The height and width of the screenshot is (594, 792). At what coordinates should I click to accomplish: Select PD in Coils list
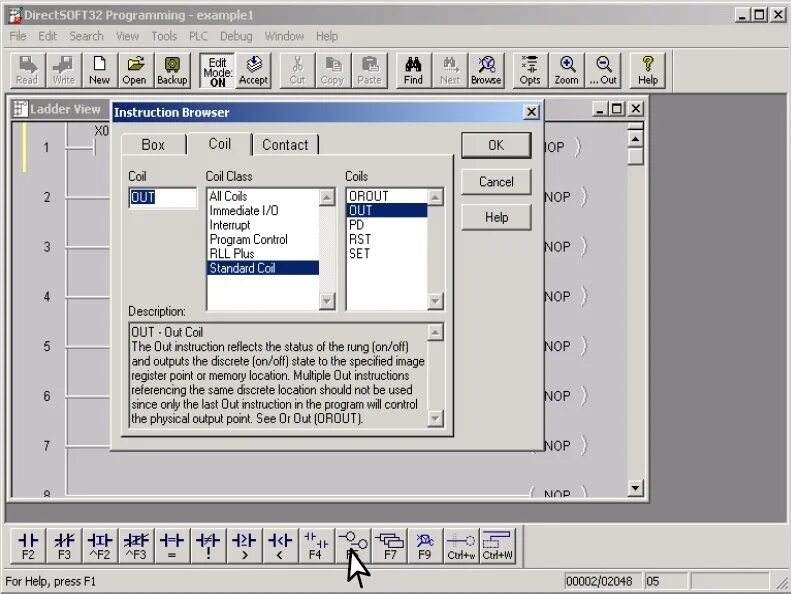click(x=387, y=225)
